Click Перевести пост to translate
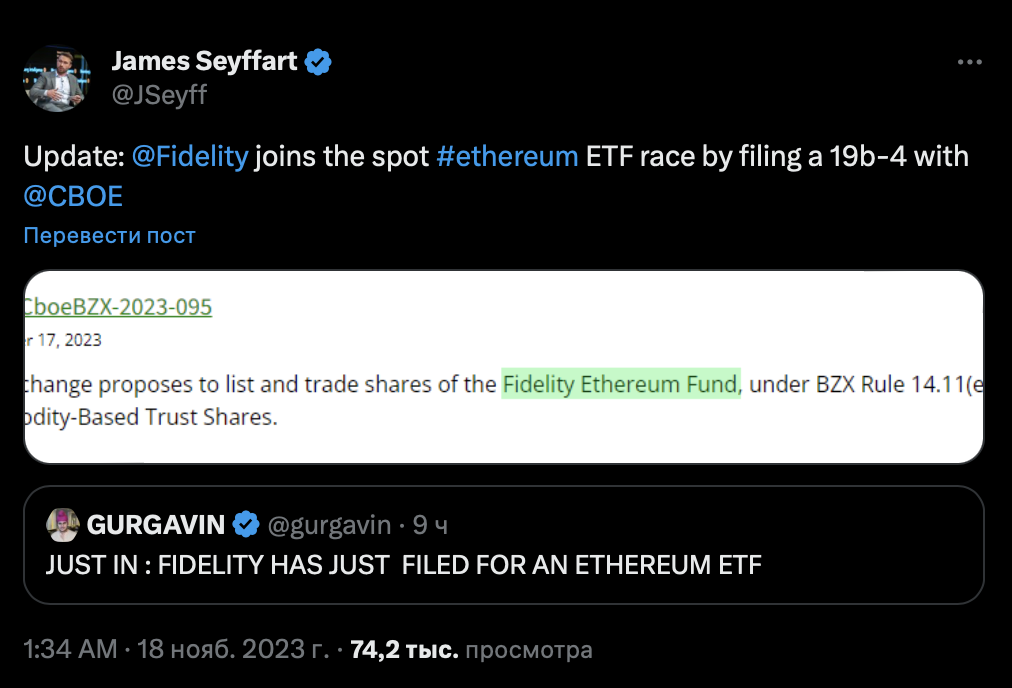1012x688 pixels. pyautogui.click(x=109, y=236)
